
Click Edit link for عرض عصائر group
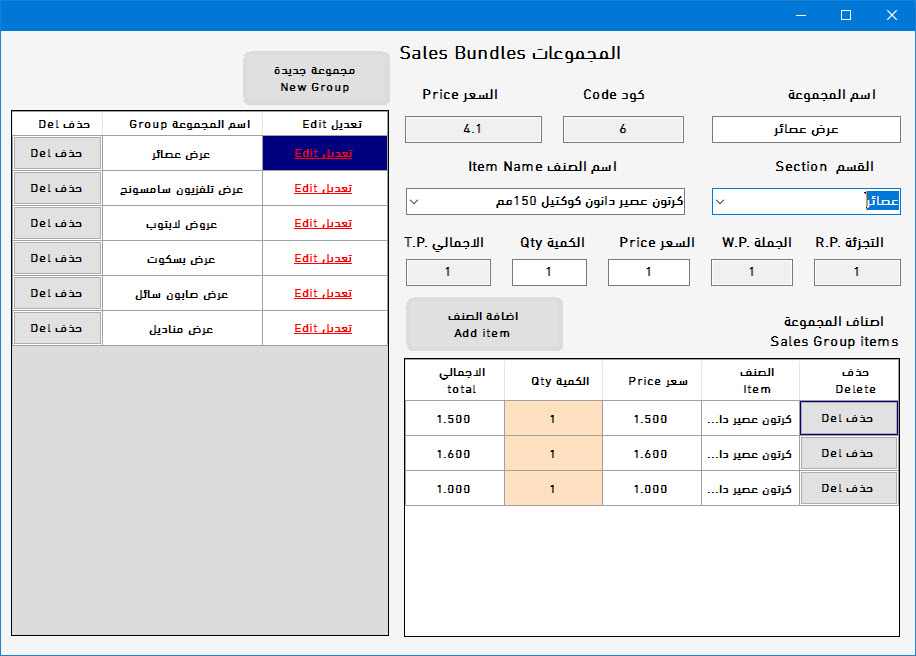(323, 153)
